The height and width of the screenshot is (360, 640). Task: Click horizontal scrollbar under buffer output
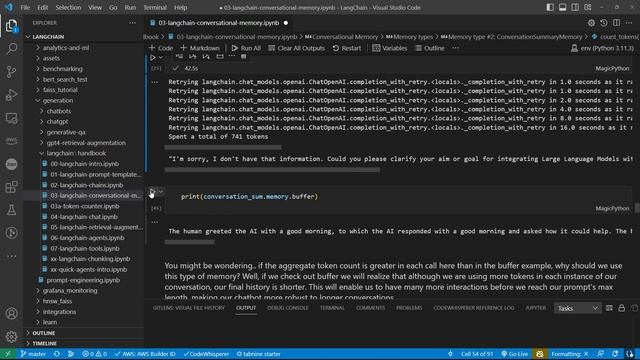tap(189, 242)
